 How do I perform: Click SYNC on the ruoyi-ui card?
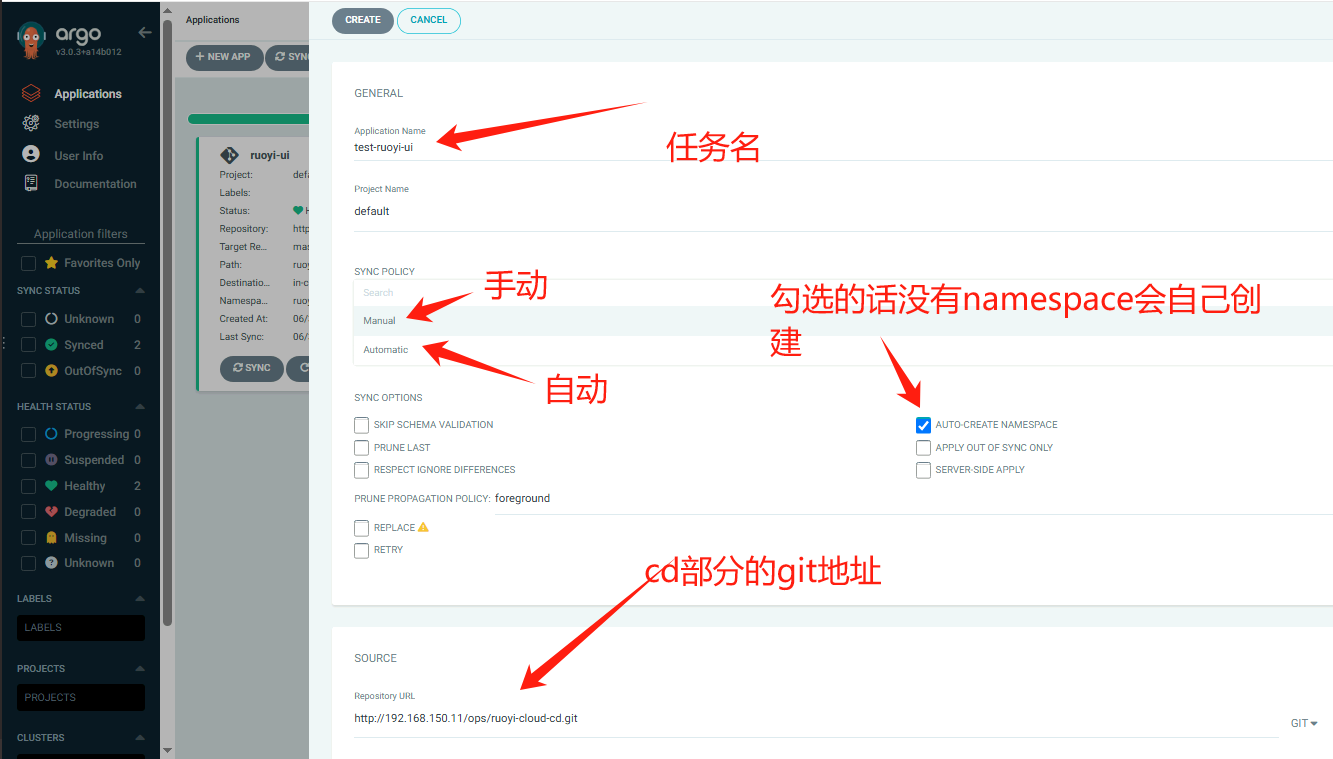click(x=252, y=368)
